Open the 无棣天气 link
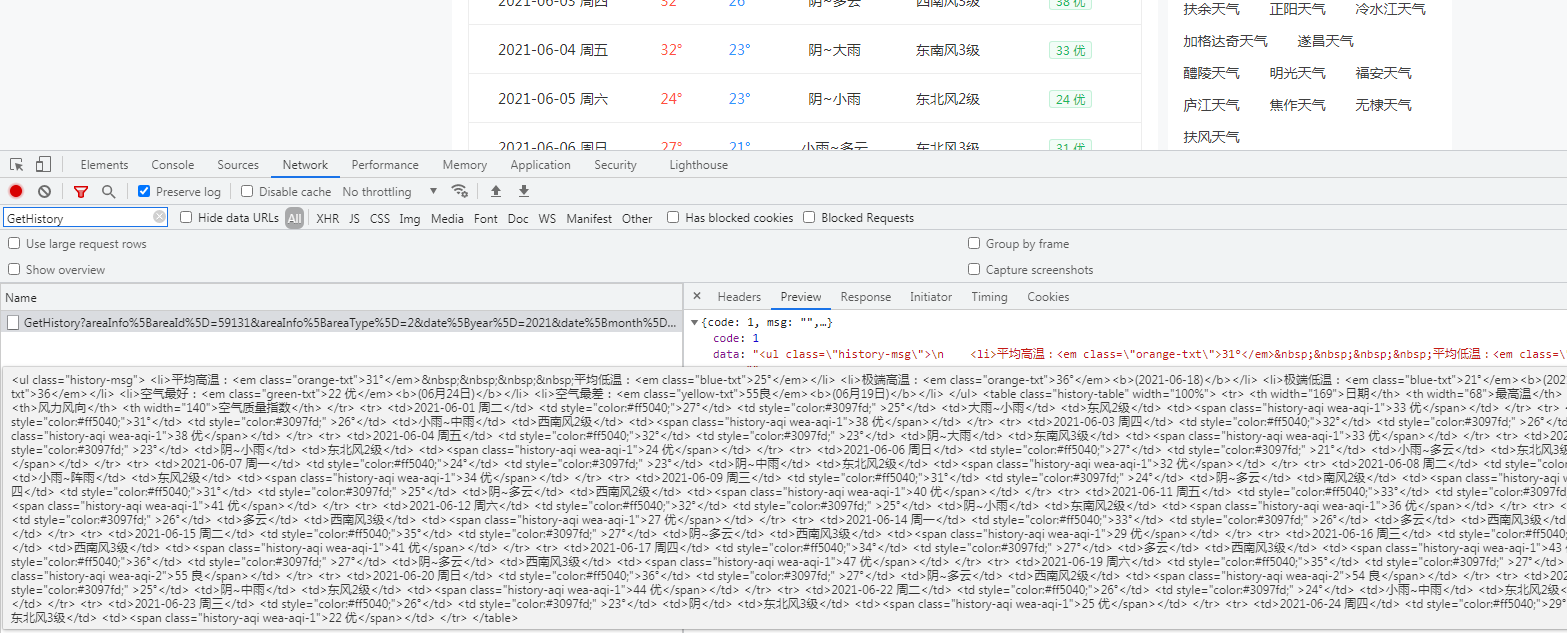Image resolution: width=1567 pixels, height=633 pixels. 1383,105
